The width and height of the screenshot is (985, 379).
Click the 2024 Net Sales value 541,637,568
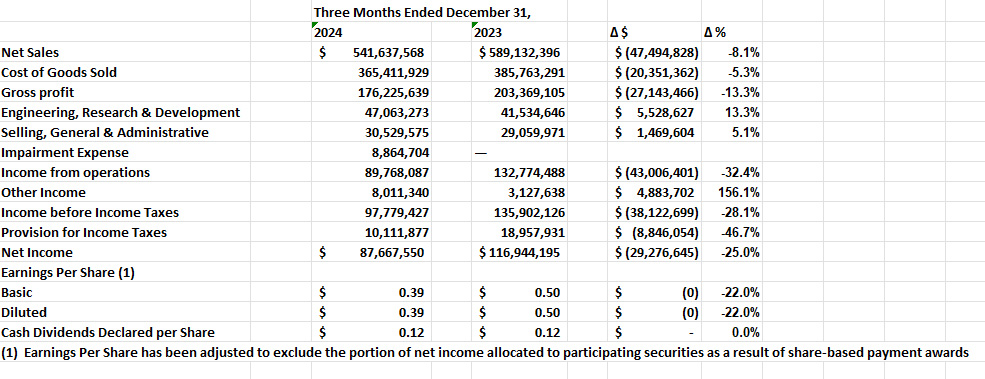click(392, 53)
